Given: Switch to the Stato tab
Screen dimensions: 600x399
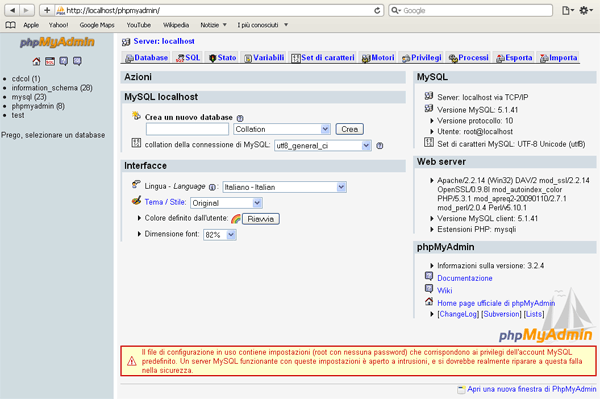Looking at the screenshot, I should click(x=222, y=58).
